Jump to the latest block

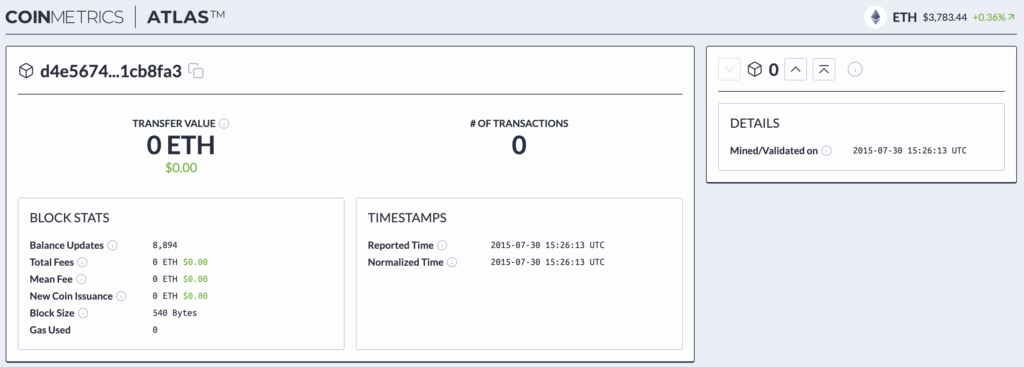824,69
